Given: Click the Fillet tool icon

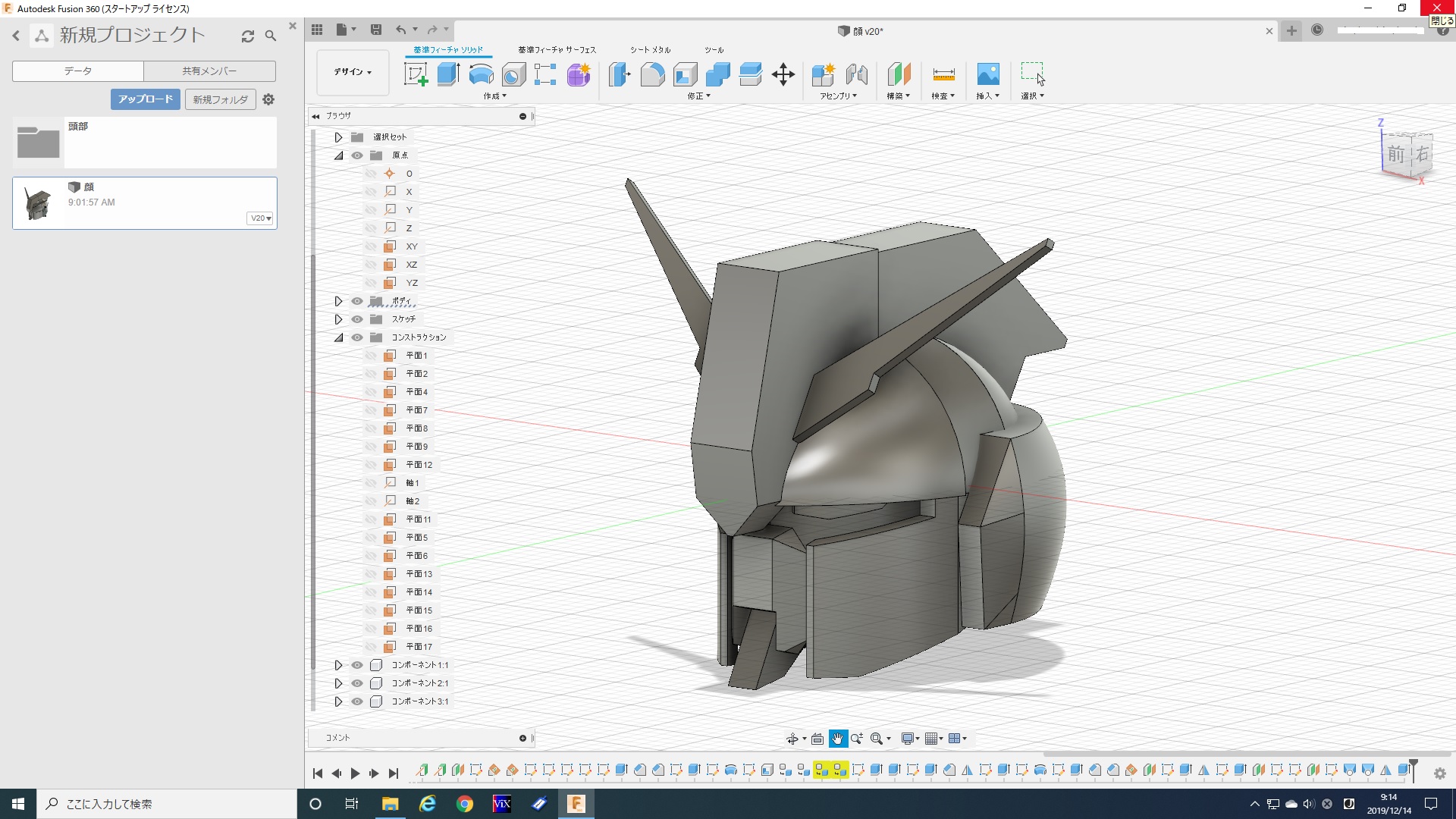Looking at the screenshot, I should tap(652, 74).
